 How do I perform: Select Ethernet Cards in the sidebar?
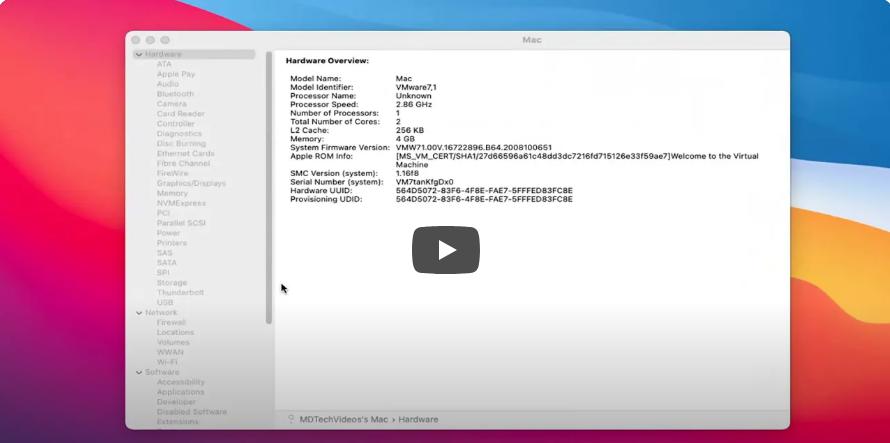[186, 154]
